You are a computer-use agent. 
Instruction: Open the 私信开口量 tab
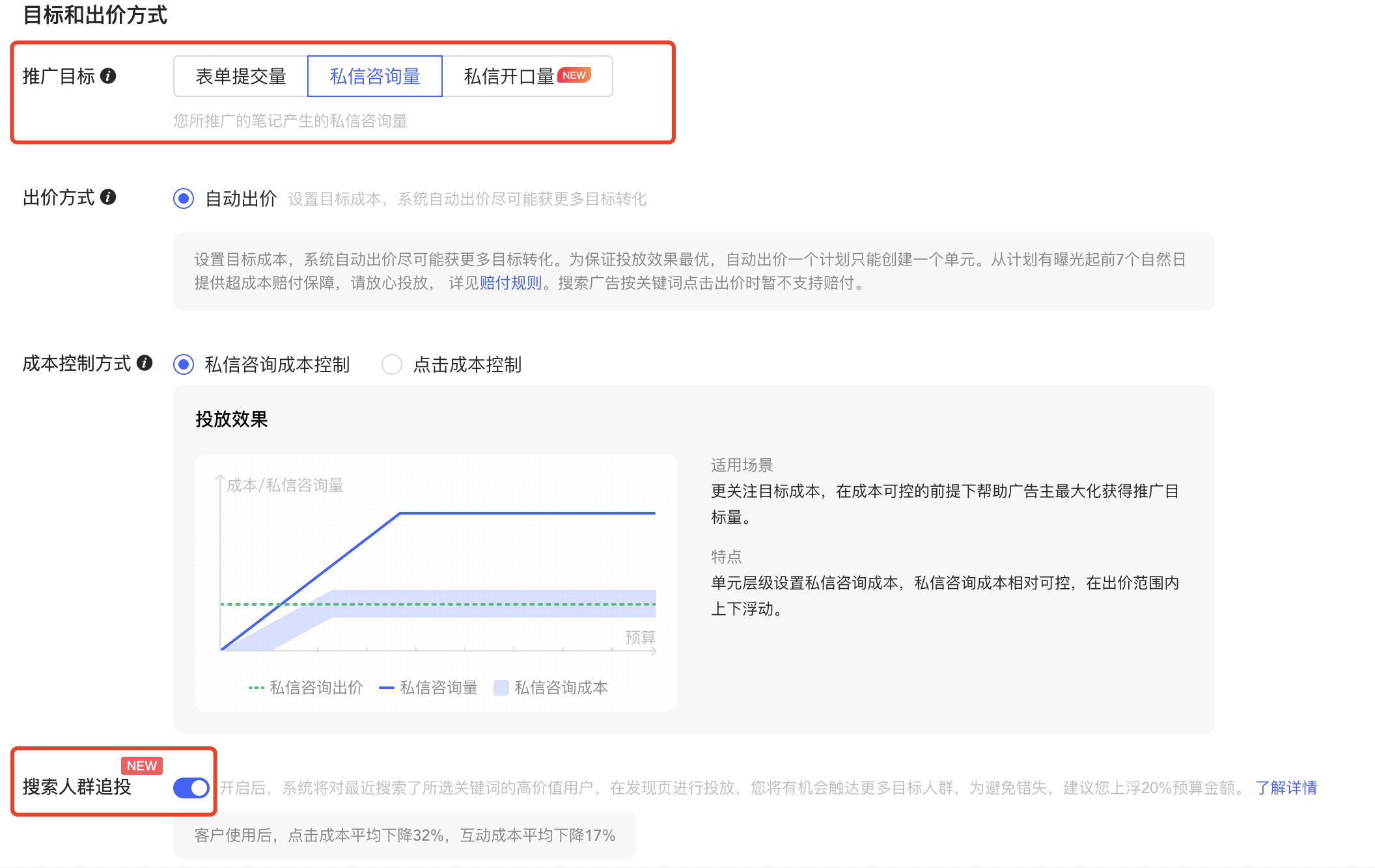click(x=510, y=76)
